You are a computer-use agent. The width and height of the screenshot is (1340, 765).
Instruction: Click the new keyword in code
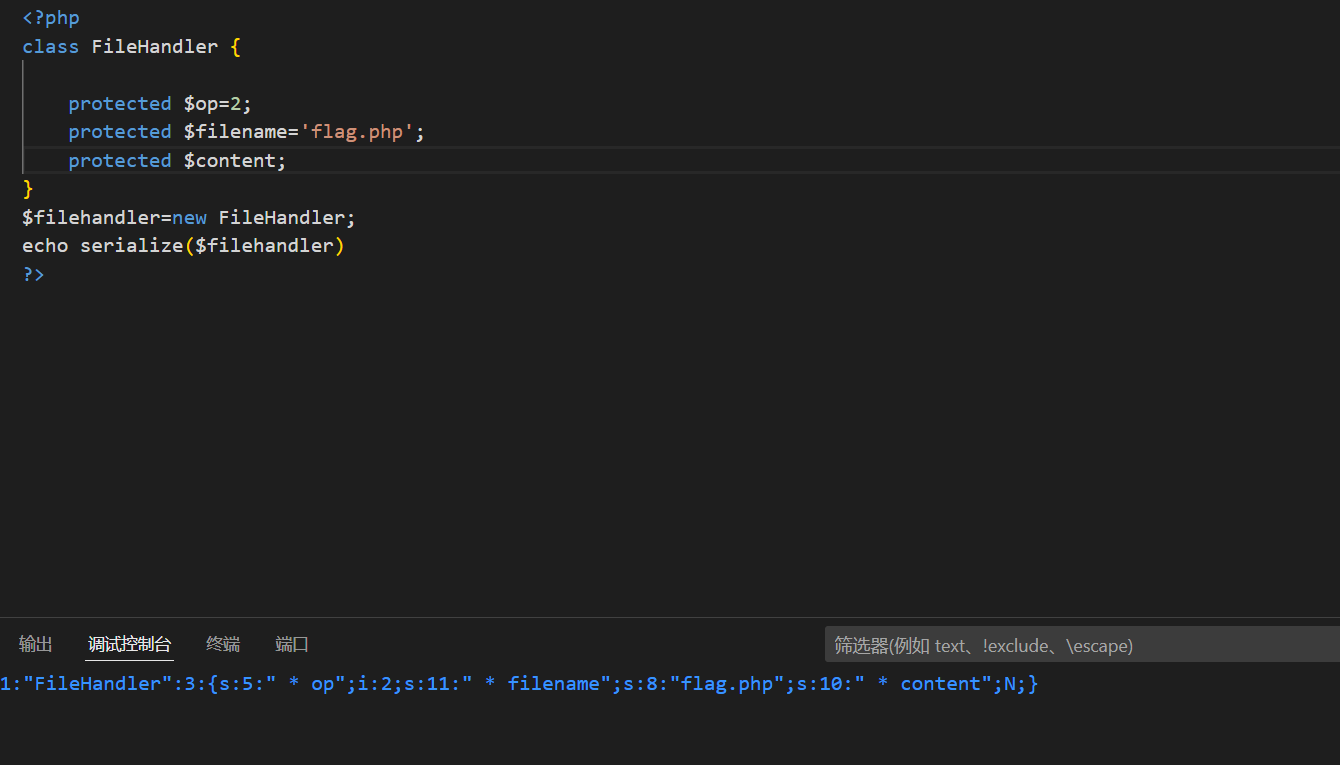click(189, 217)
